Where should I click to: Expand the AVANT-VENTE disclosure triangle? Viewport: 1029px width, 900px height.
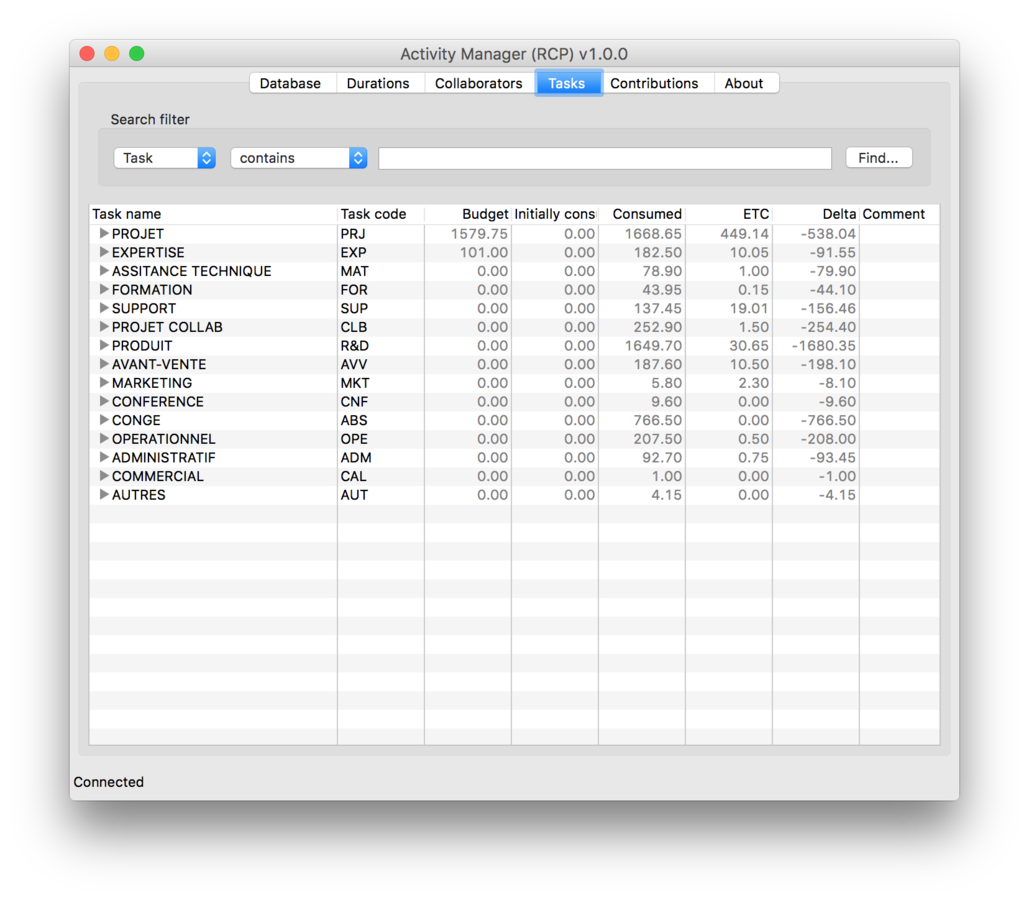[x=104, y=364]
